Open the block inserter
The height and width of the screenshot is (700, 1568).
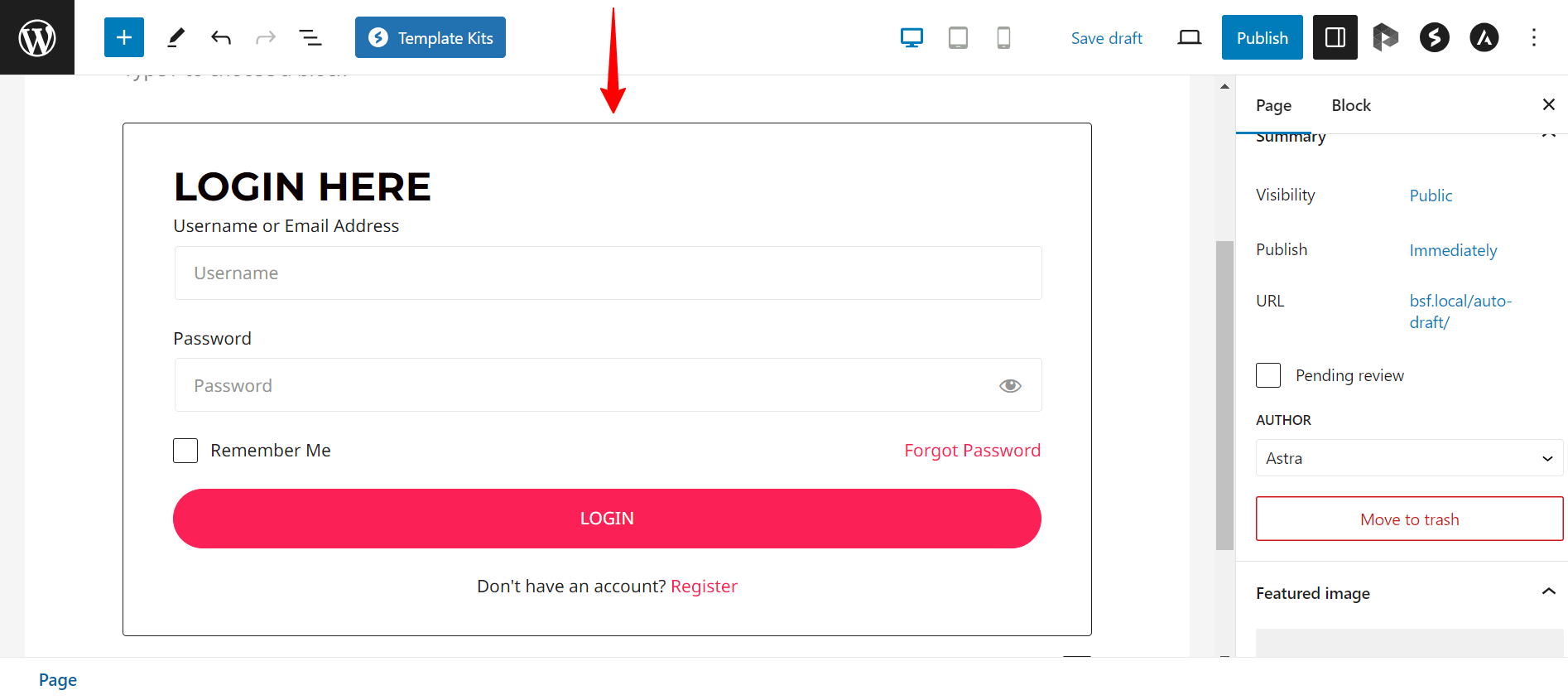pyautogui.click(x=123, y=36)
